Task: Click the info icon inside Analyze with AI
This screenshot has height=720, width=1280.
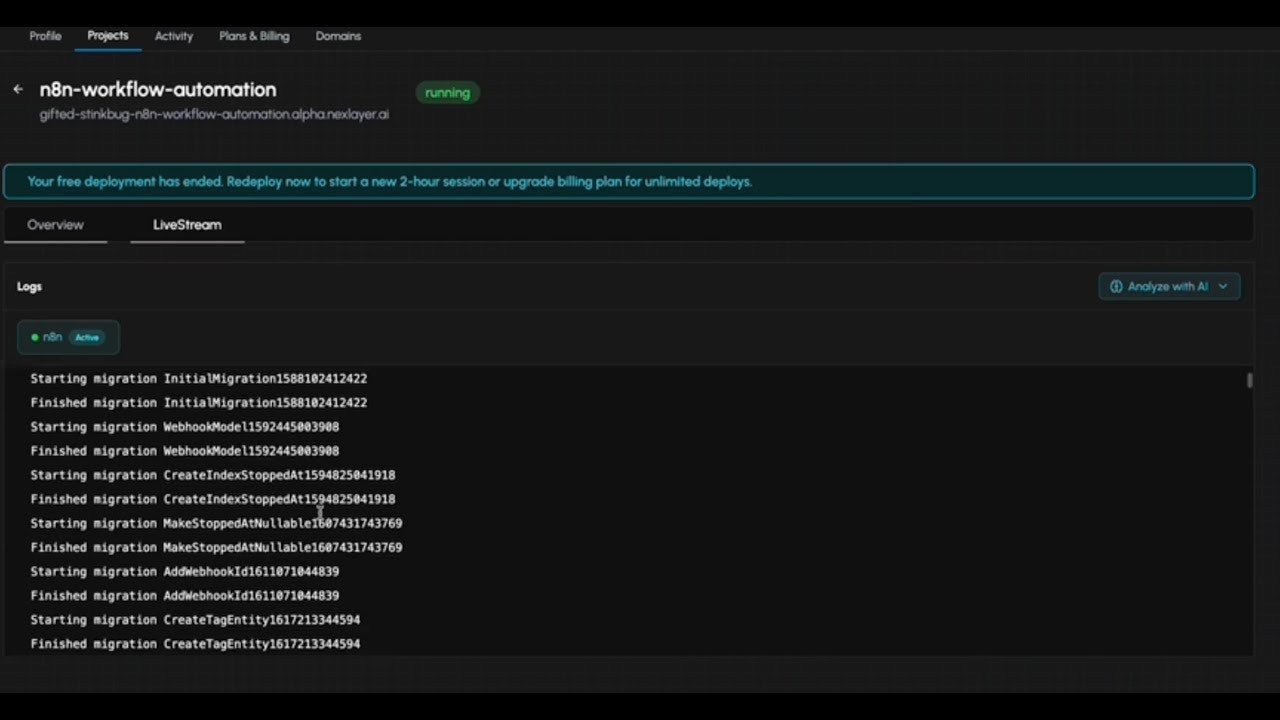Action: tap(1116, 286)
